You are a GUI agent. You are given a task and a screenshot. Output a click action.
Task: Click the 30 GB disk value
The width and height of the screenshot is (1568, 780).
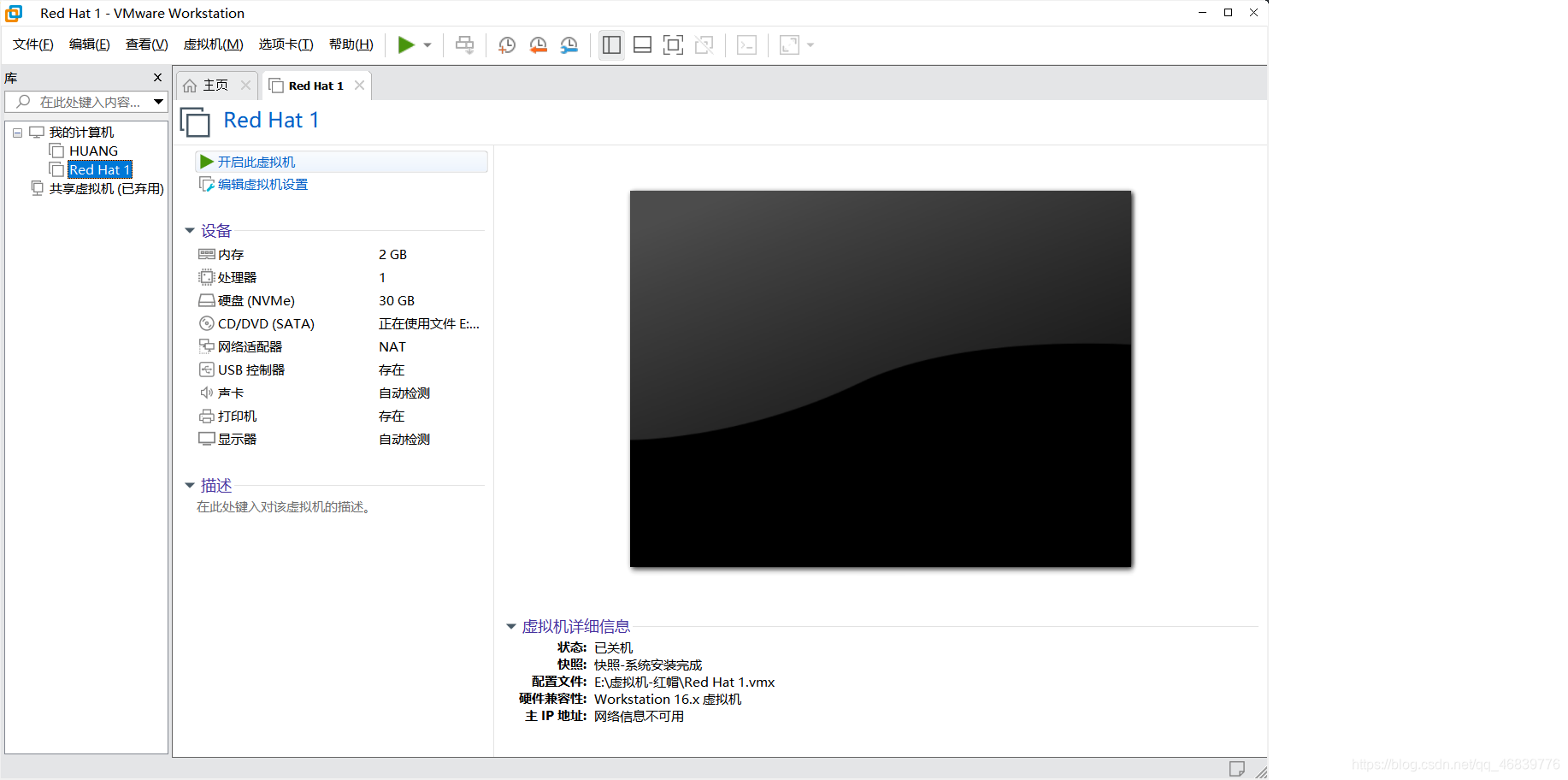[x=397, y=301]
